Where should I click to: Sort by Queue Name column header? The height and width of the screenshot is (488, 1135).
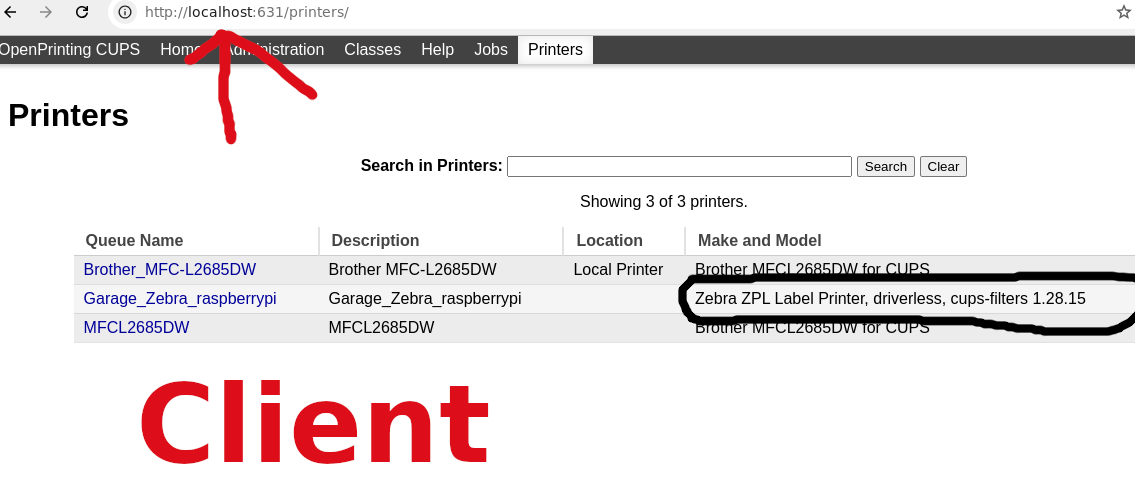[134, 241]
